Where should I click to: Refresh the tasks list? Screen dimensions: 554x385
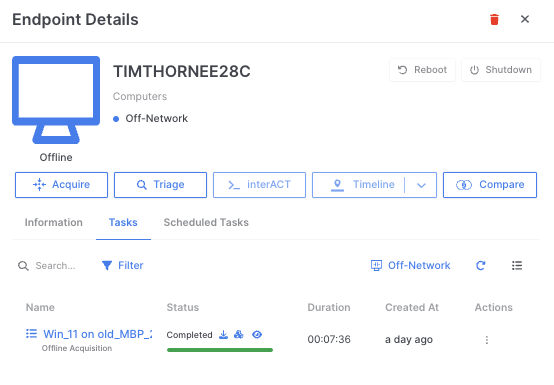click(481, 266)
